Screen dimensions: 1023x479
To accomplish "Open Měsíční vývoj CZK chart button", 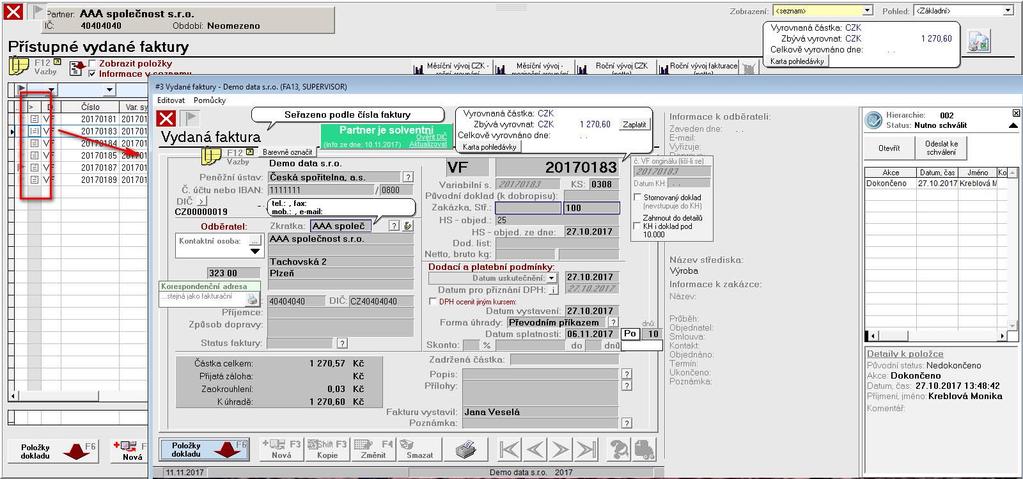I will 455,67.
